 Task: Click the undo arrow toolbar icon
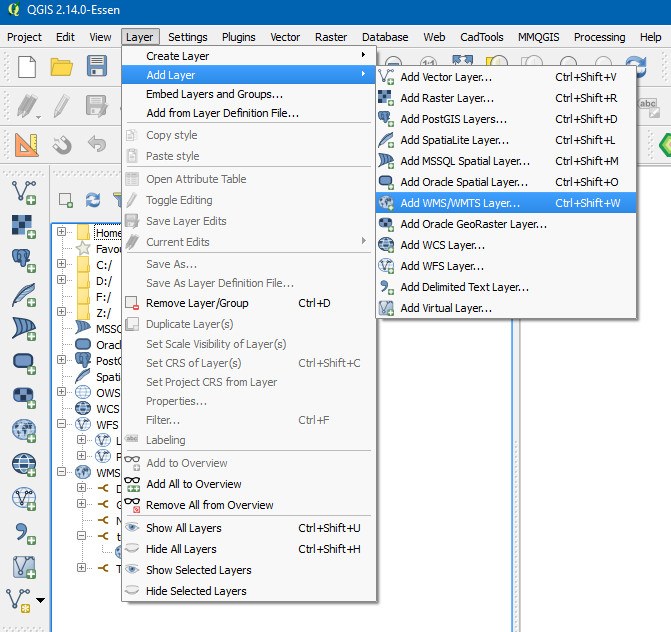click(97, 144)
